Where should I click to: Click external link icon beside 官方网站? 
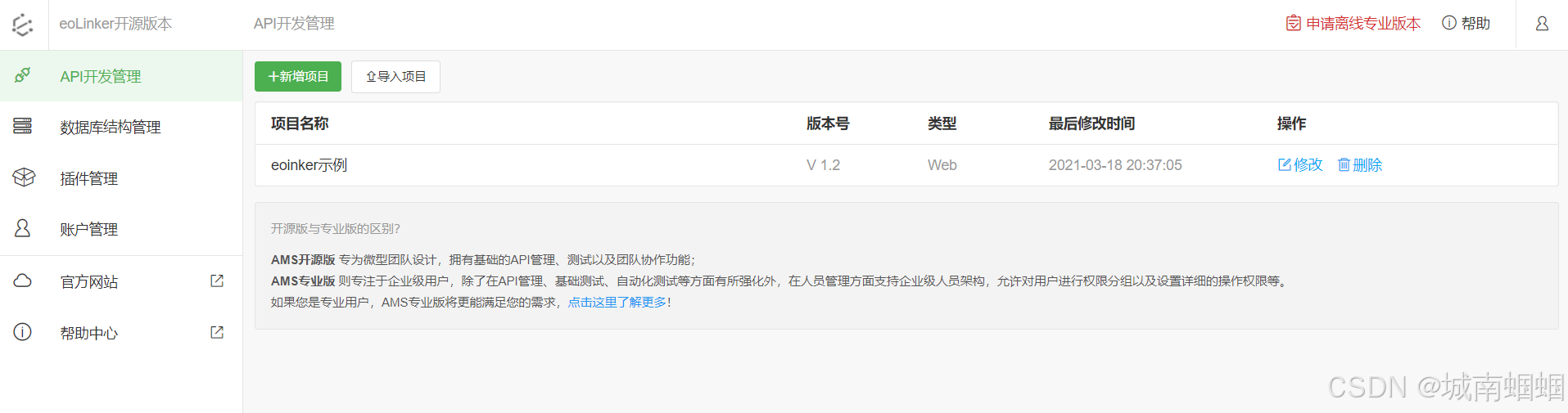point(217,281)
